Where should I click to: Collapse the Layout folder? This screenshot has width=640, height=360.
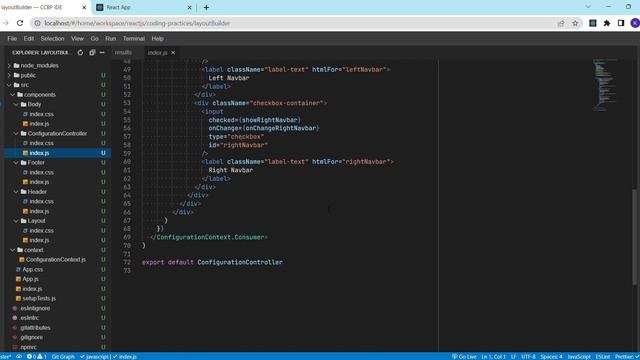(36, 221)
